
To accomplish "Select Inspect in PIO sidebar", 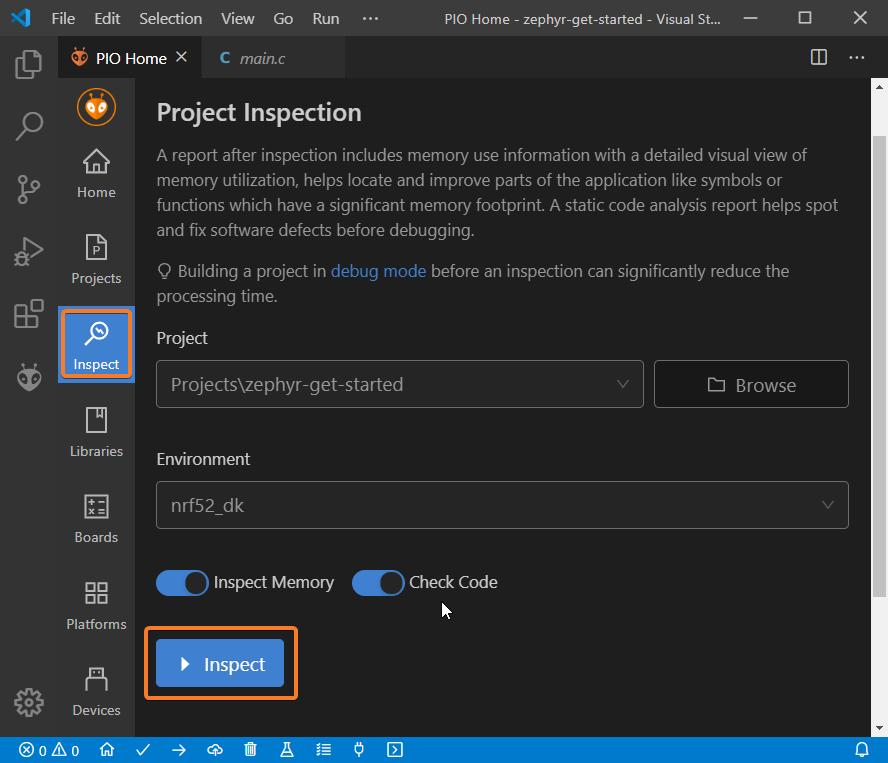I will pos(96,344).
